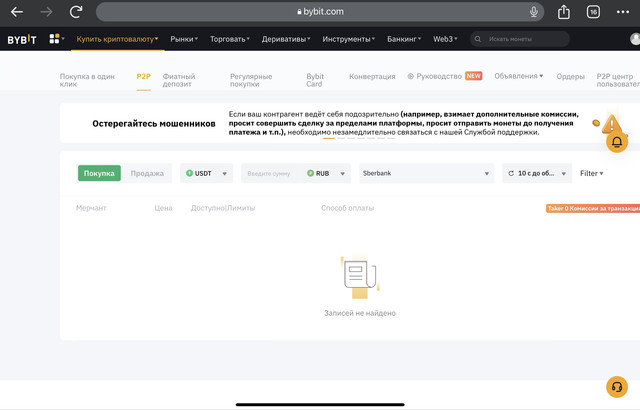640x410 pixels.
Task: Open the browser tabs counter showing 16
Action: click(593, 12)
